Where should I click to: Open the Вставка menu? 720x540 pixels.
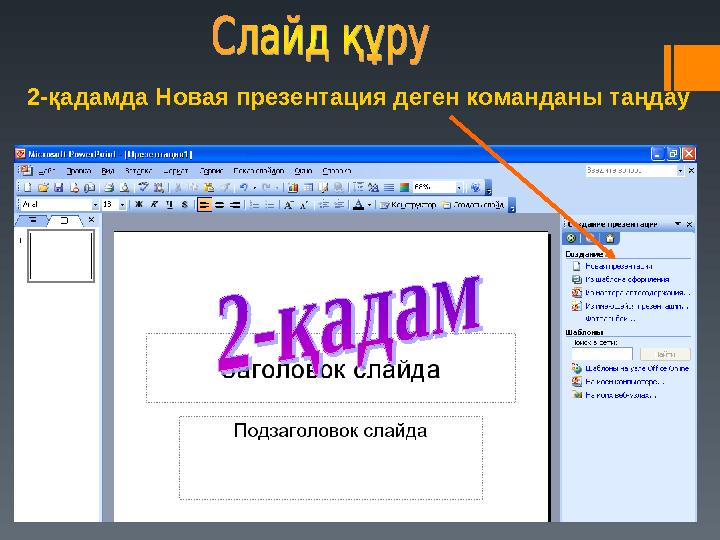tap(138, 171)
